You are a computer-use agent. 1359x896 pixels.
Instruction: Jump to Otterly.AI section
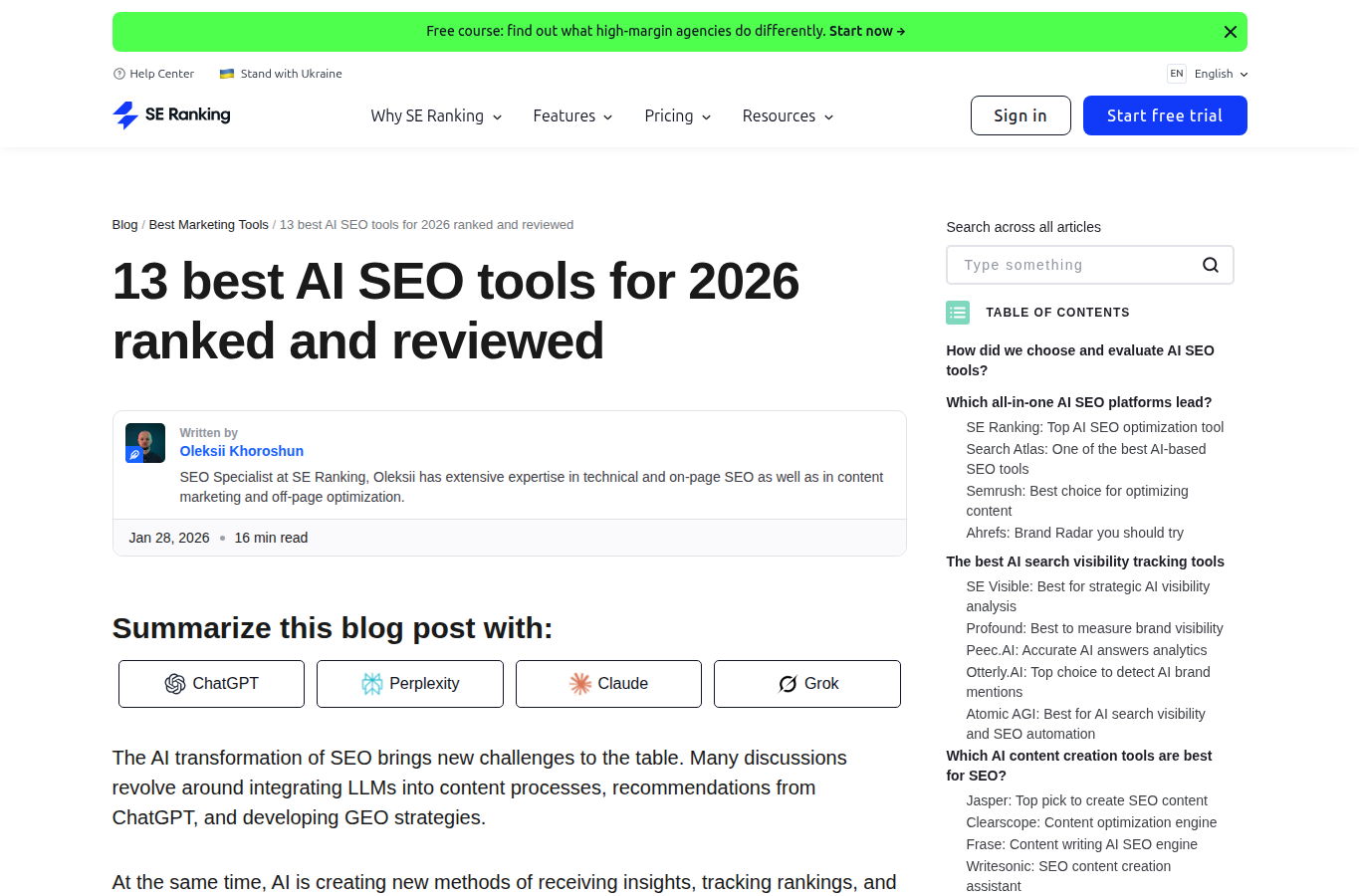(x=1088, y=682)
